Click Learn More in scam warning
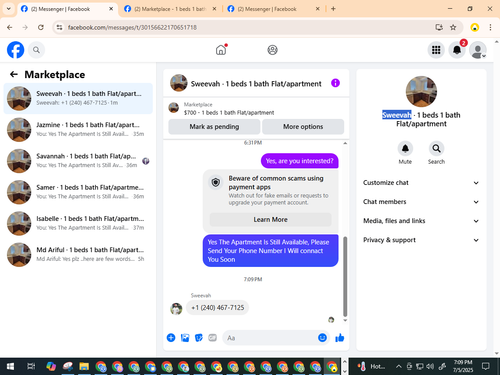Viewport: 500px width, 375px height. tap(270, 220)
